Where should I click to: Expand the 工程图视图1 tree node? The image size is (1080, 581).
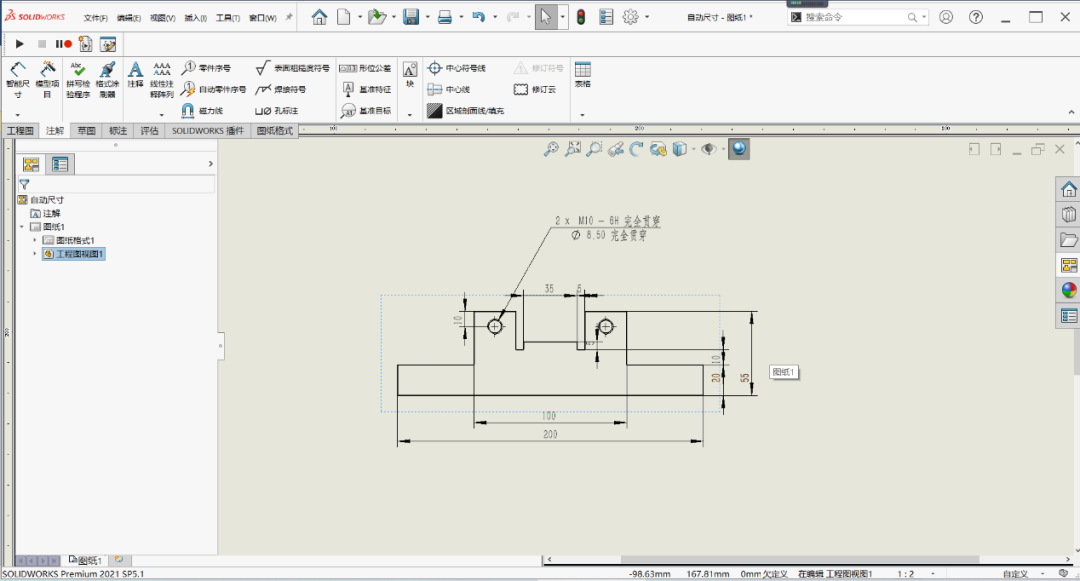[34, 254]
